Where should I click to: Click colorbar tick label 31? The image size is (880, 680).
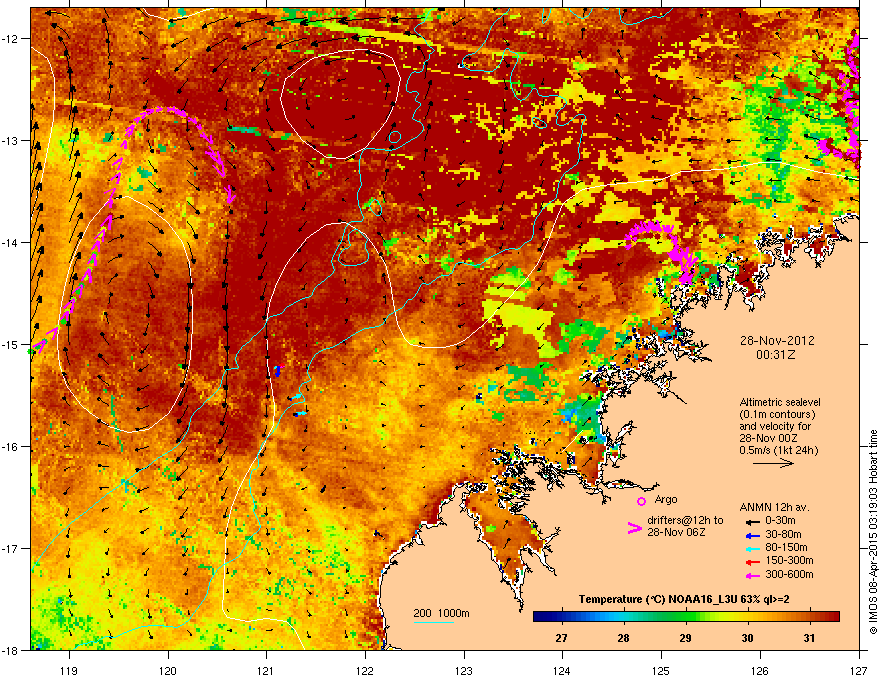point(809,638)
